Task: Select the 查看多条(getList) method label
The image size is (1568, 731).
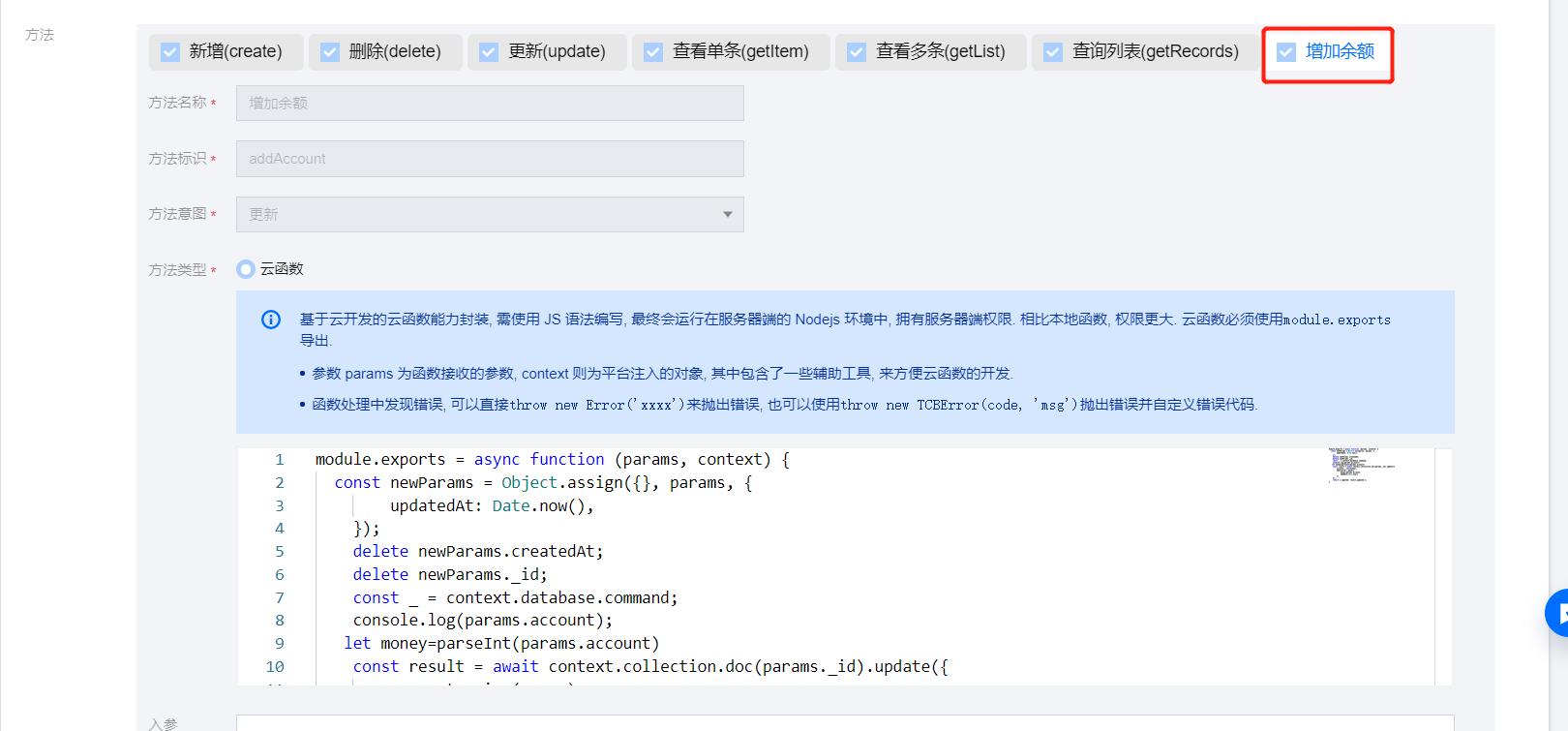Action: point(941,51)
